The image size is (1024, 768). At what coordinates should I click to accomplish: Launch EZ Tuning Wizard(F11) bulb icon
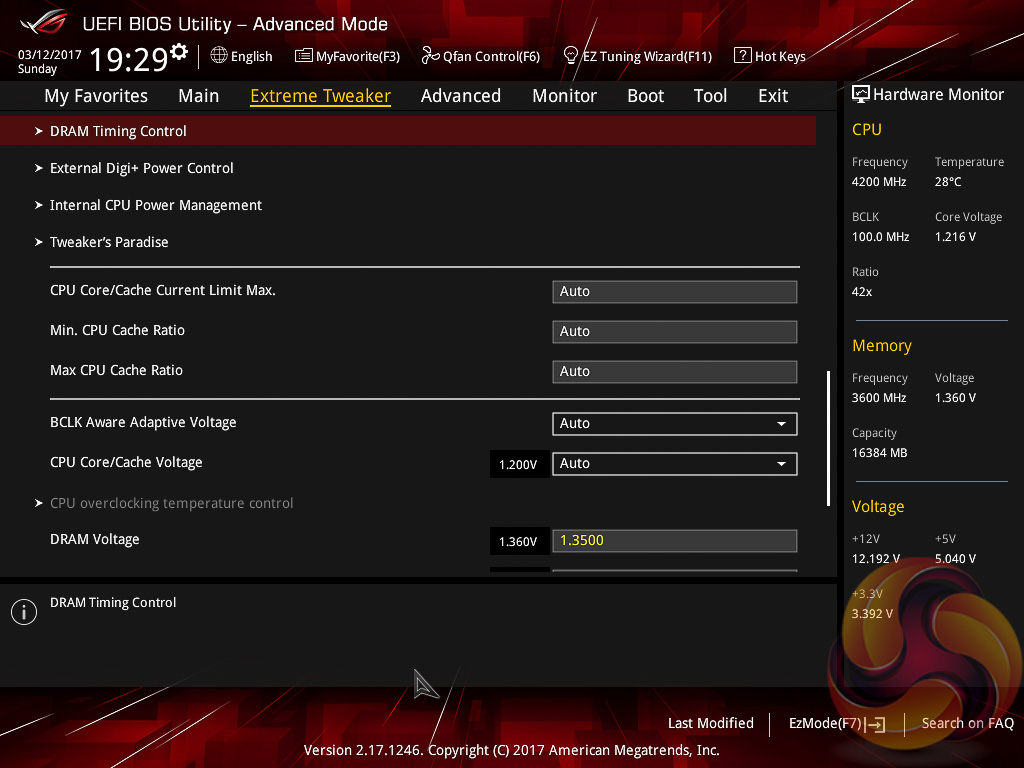coord(570,56)
